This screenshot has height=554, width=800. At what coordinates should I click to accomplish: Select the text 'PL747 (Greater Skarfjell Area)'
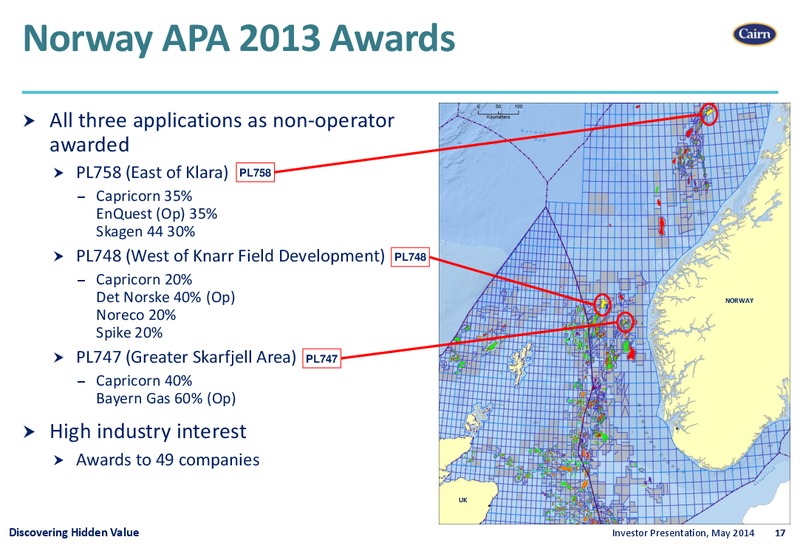click(186, 357)
